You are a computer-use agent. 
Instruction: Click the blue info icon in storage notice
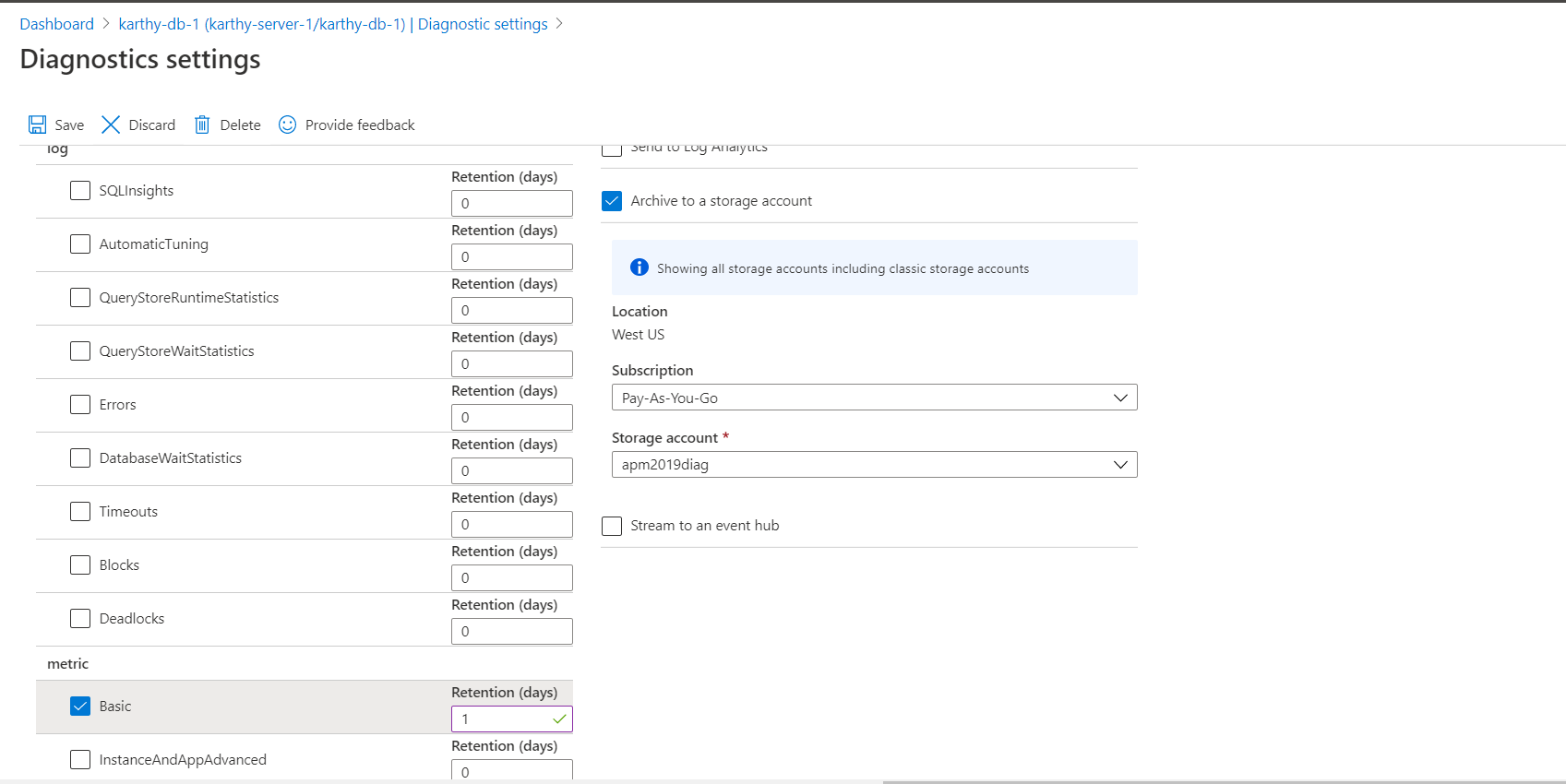tap(639, 267)
